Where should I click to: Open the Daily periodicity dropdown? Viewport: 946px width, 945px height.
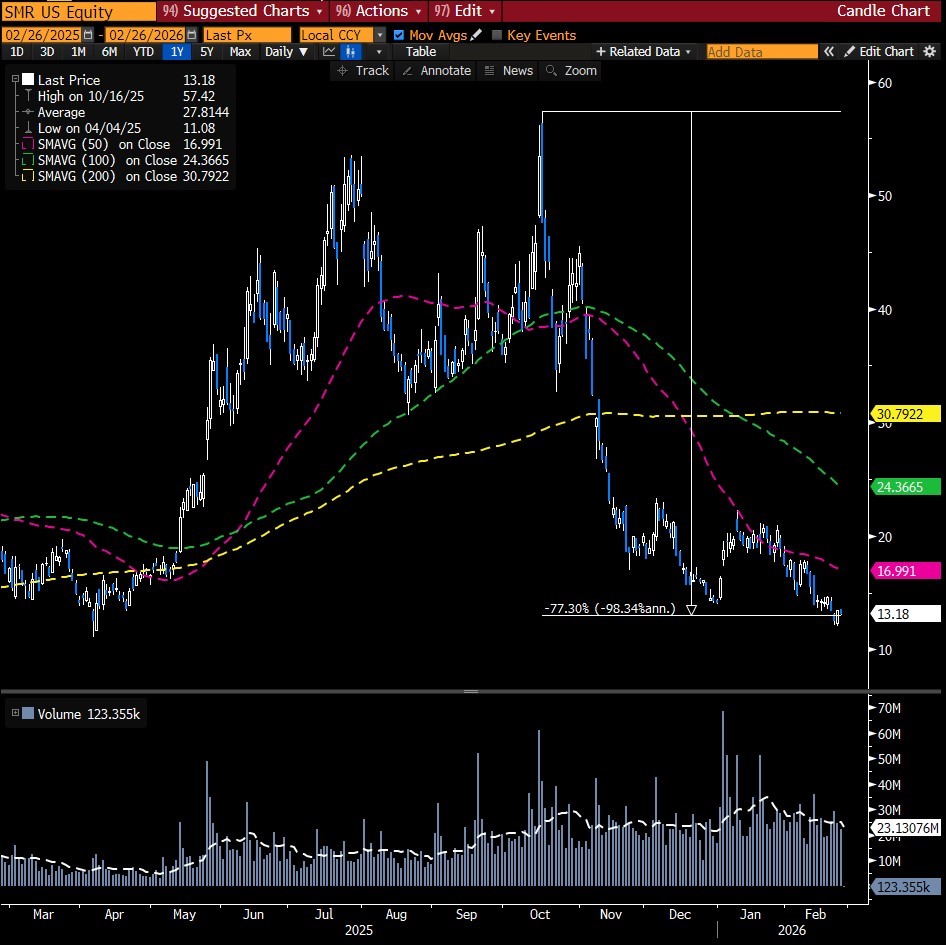286,51
